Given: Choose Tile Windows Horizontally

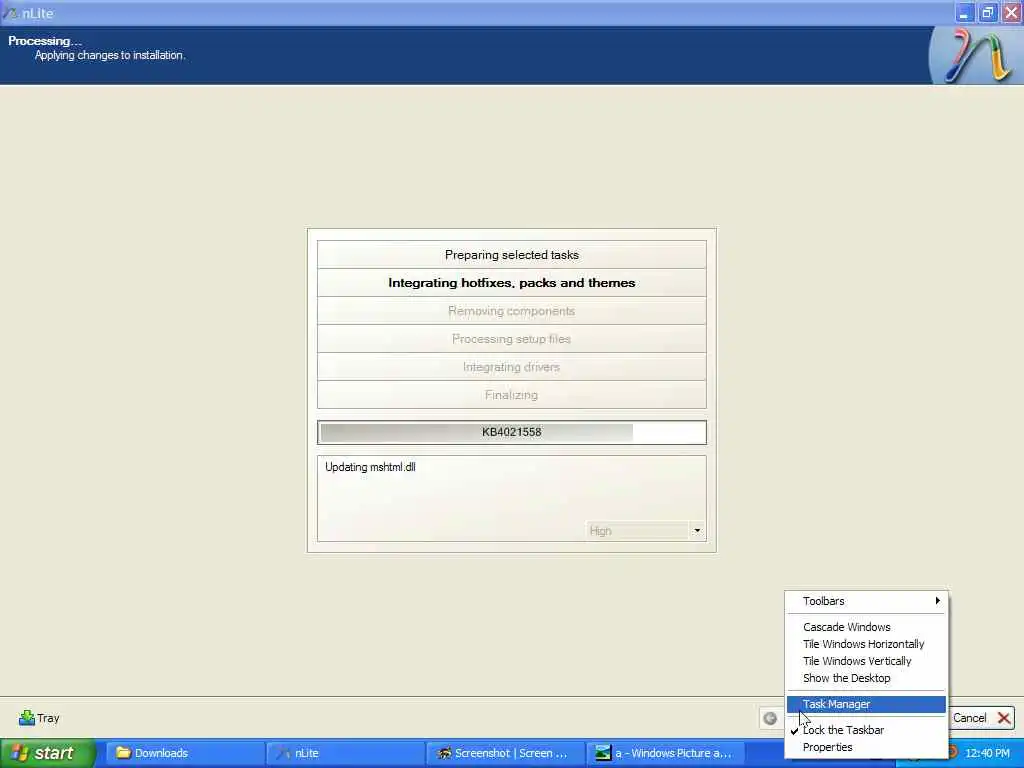Looking at the screenshot, I should tap(866, 644).
